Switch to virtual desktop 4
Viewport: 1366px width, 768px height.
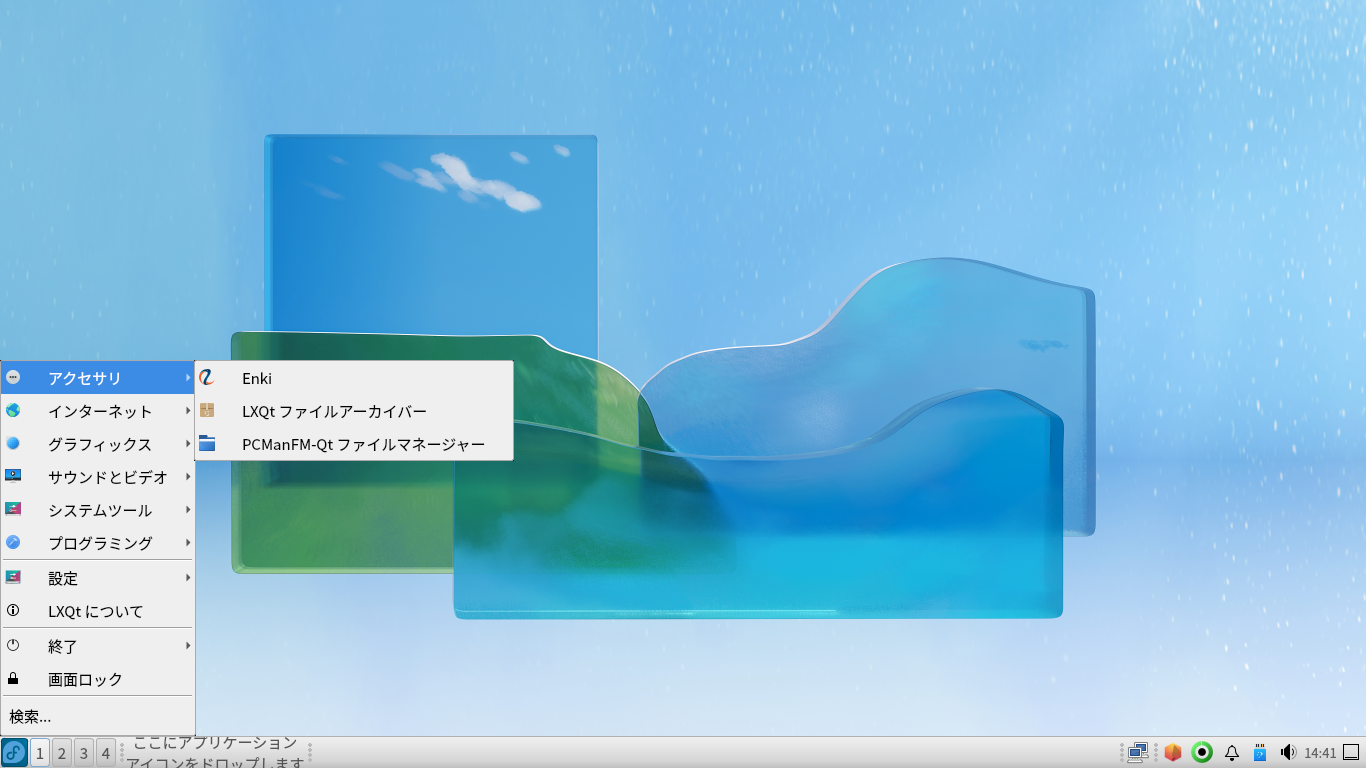tap(106, 753)
